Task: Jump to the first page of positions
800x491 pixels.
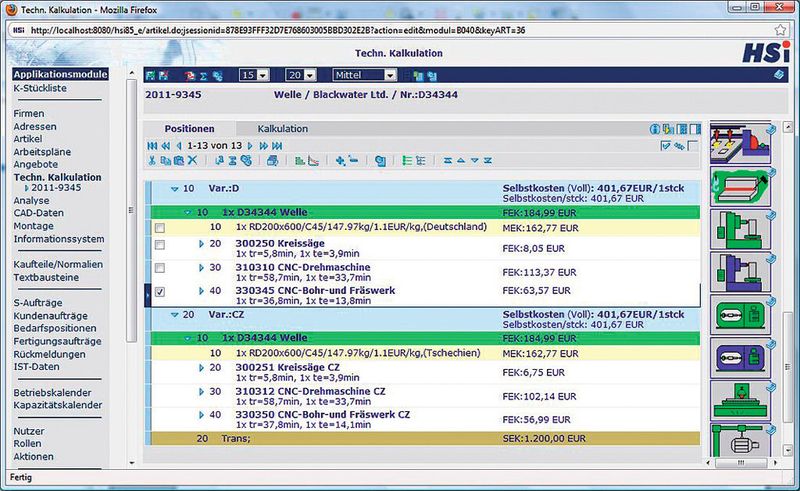Action: [x=151, y=146]
